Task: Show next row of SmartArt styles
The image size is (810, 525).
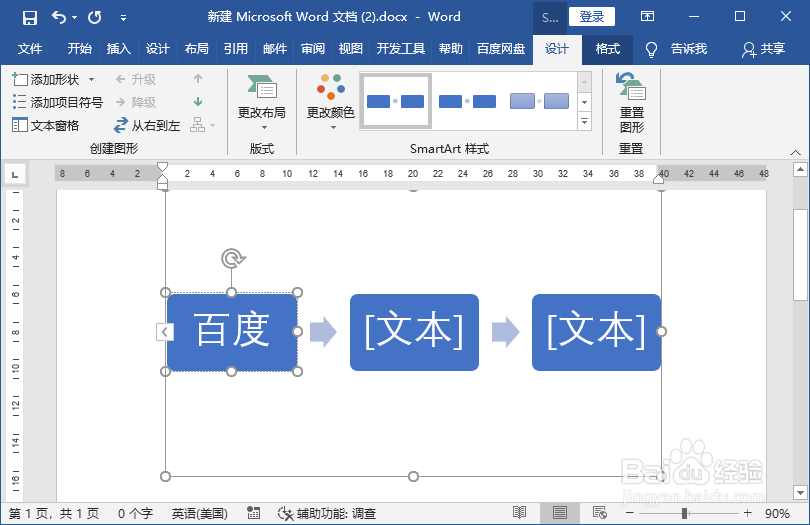Action: (x=584, y=102)
